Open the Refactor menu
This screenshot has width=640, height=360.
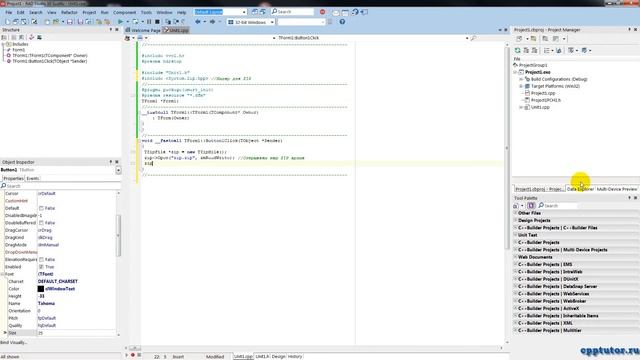tap(69, 12)
